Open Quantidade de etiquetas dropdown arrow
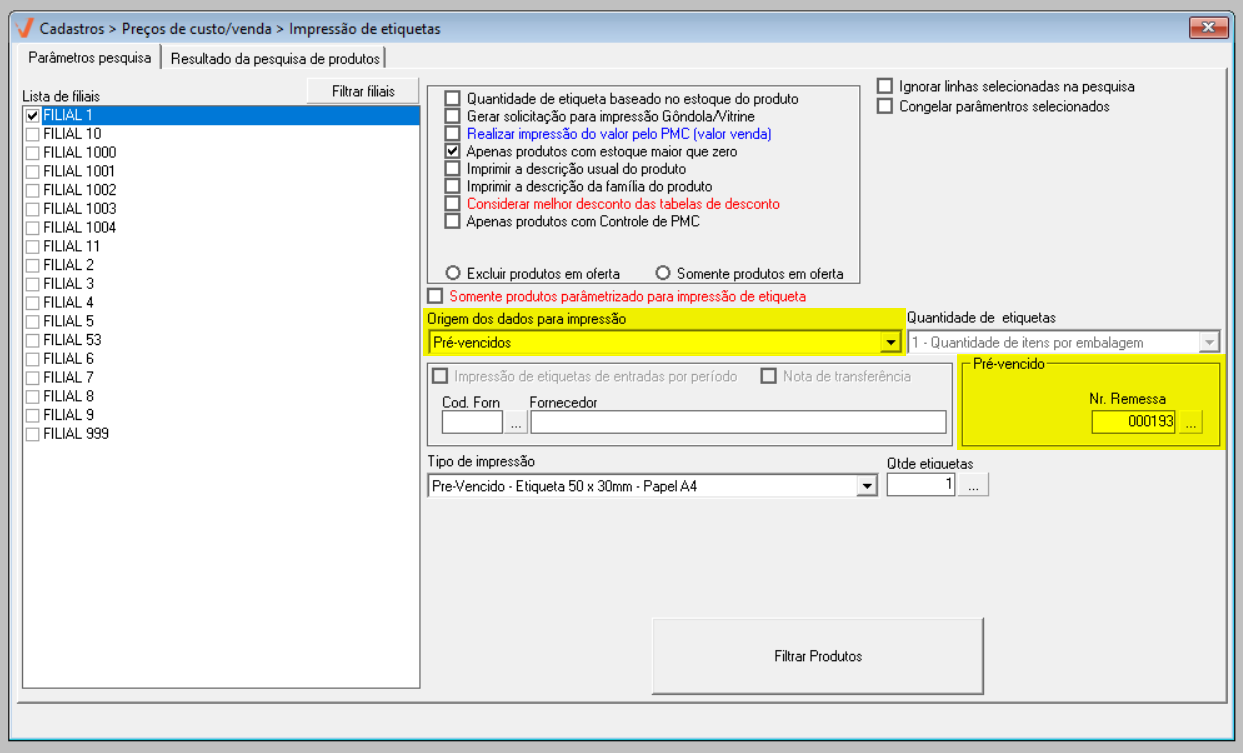Image resolution: width=1243 pixels, height=753 pixels. (x=1209, y=342)
